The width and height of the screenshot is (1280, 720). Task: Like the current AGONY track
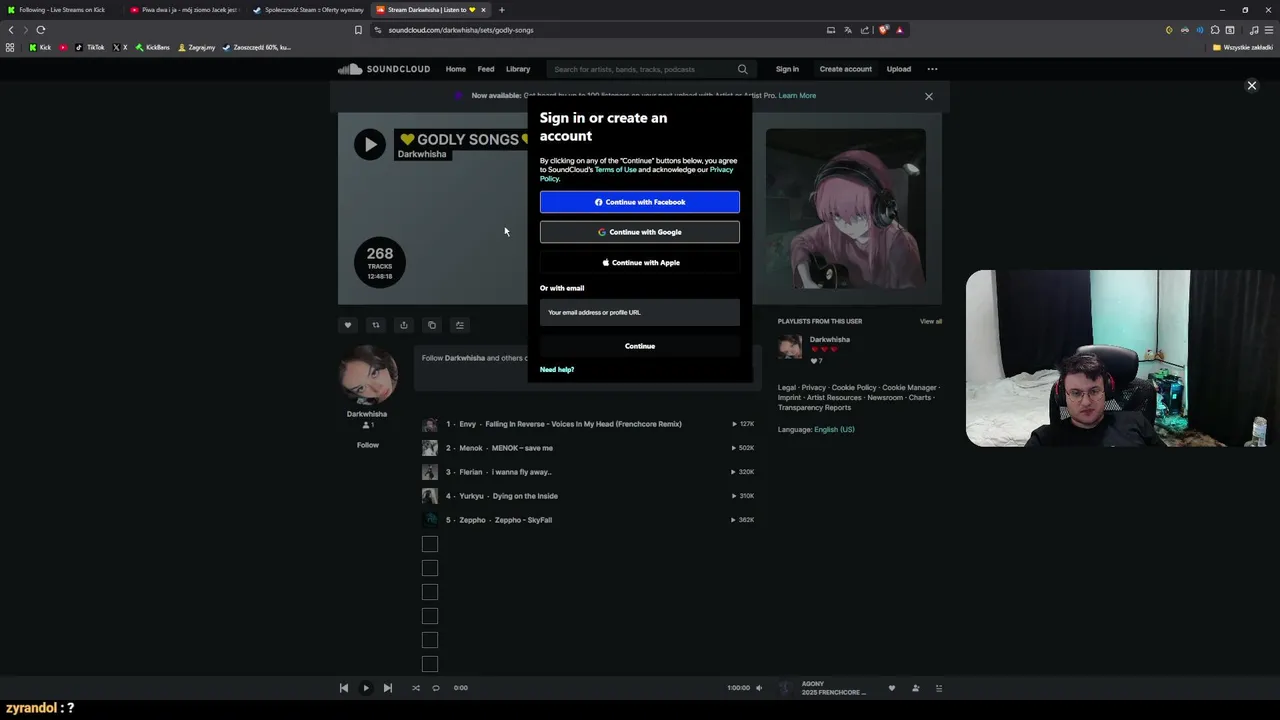coord(892,688)
